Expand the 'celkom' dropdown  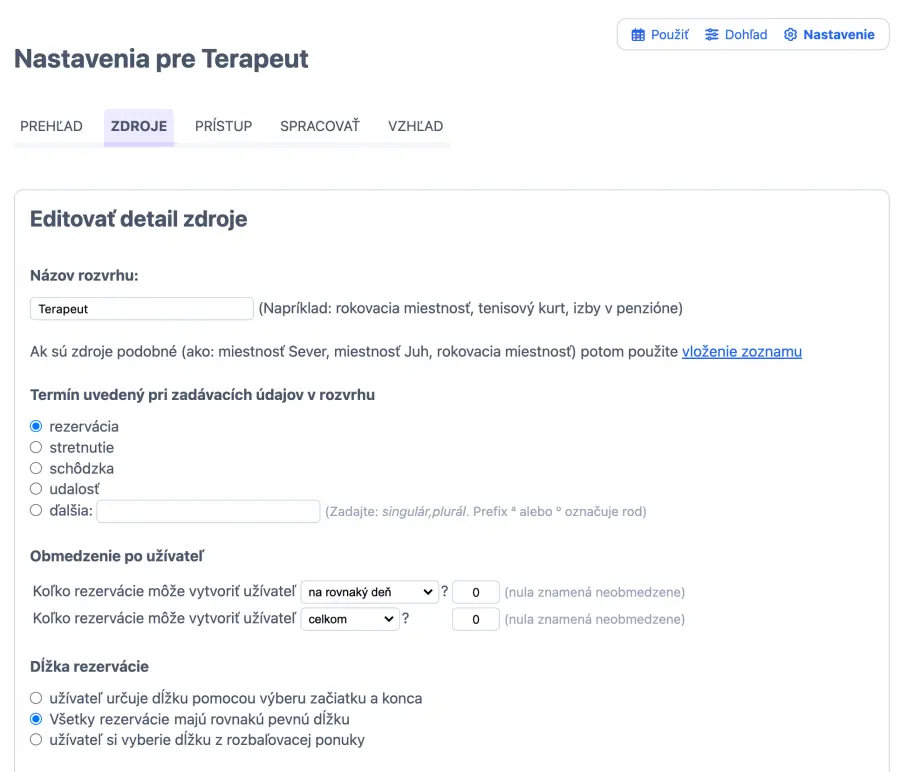(349, 619)
